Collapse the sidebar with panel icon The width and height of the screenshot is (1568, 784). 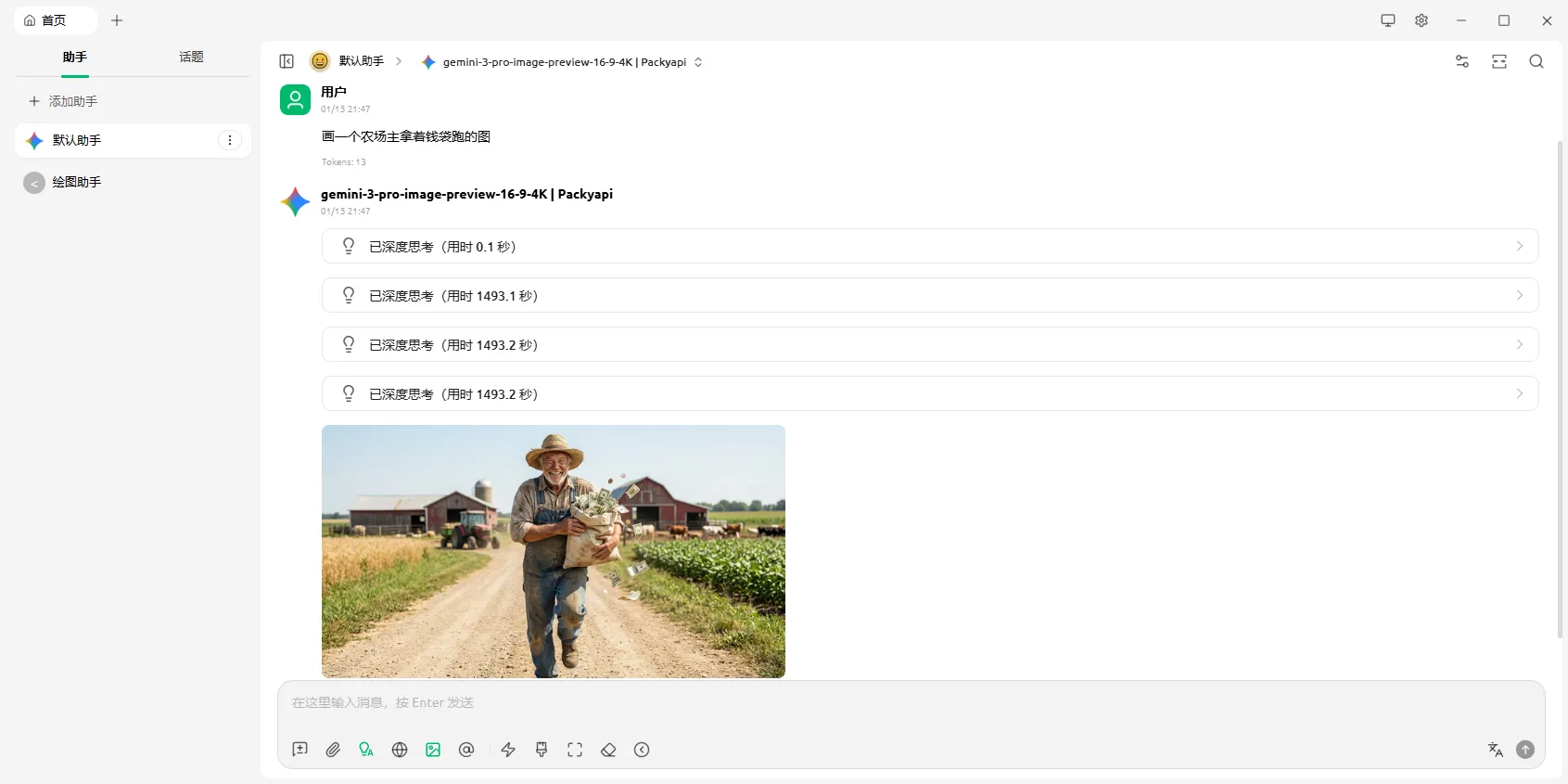[x=287, y=61]
